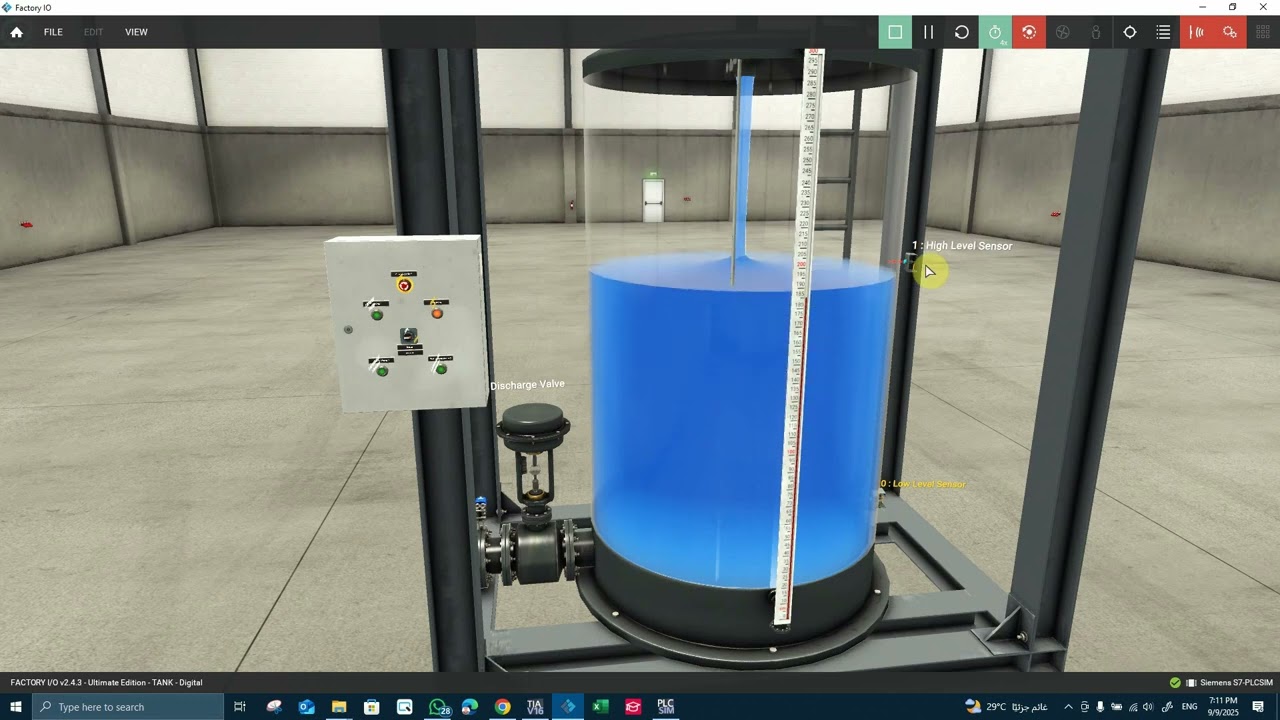
Task: Pause the running simulation
Action: coord(928,32)
